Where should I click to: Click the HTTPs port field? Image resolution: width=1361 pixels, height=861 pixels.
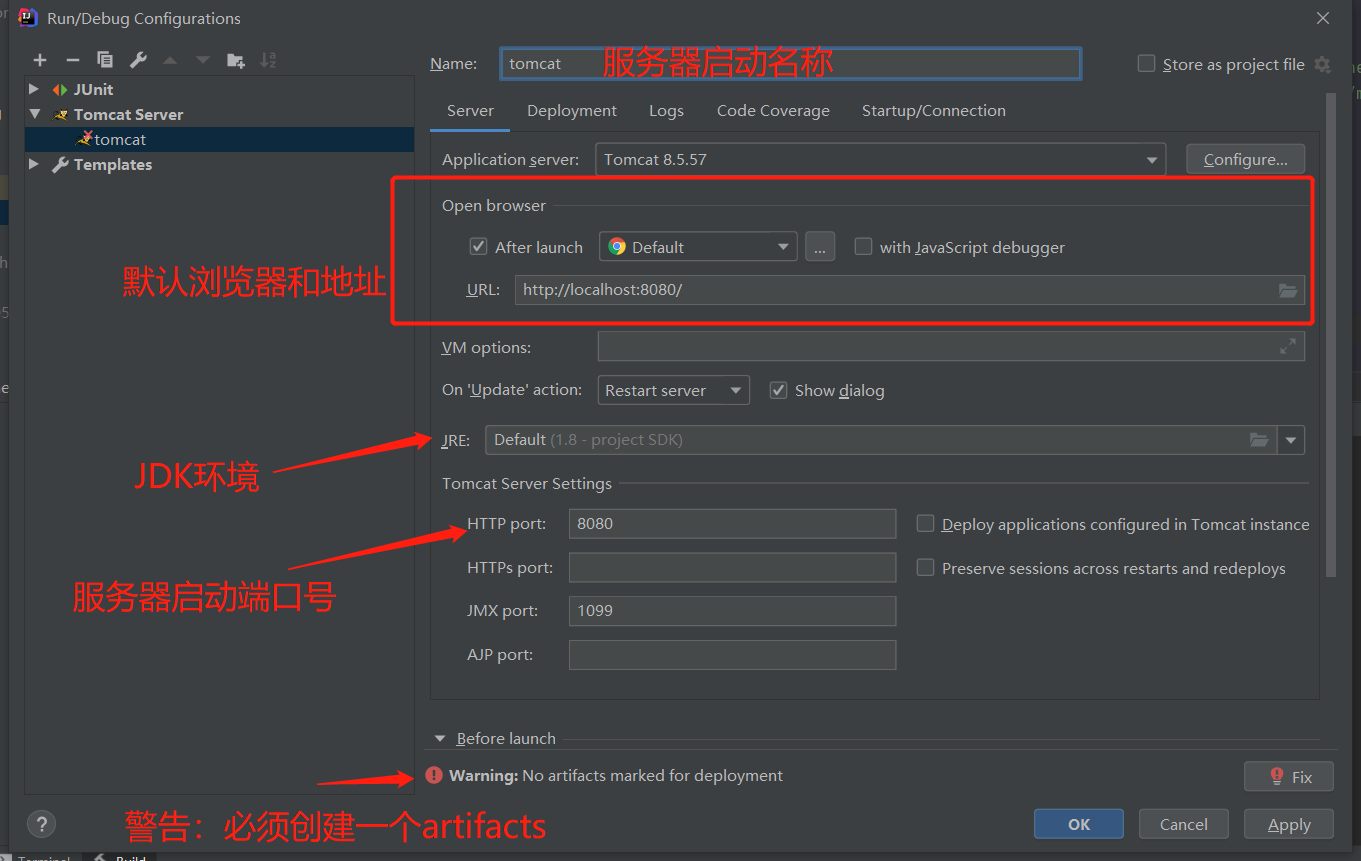(732, 568)
